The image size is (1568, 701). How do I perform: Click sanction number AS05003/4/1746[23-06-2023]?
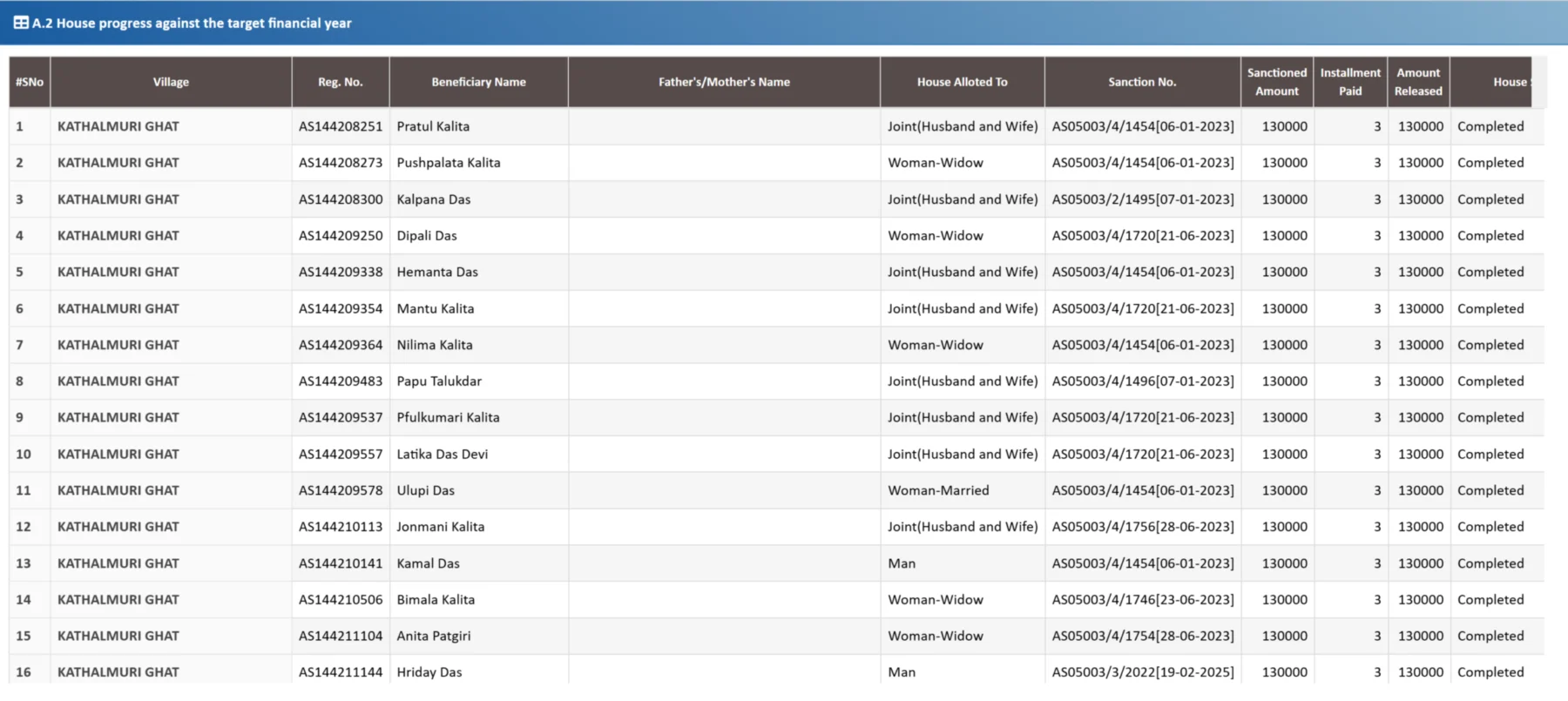tap(1143, 600)
